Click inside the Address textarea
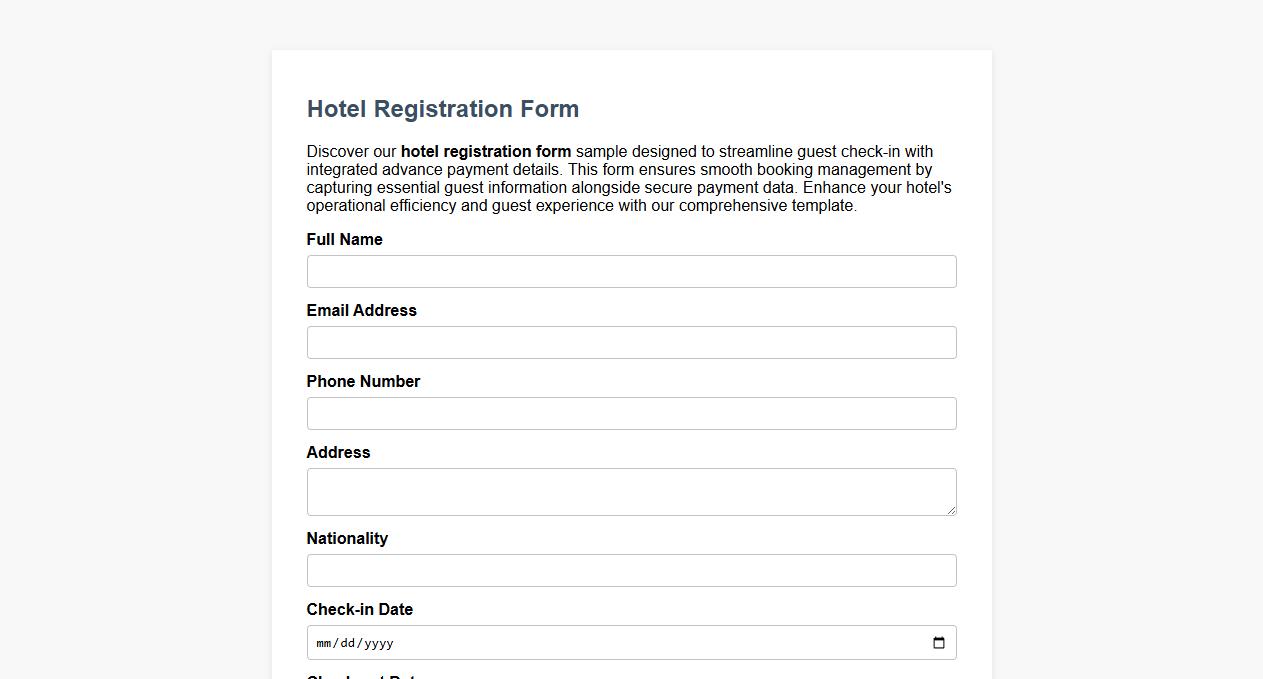Image resolution: width=1263 pixels, height=679 pixels. [x=631, y=490]
